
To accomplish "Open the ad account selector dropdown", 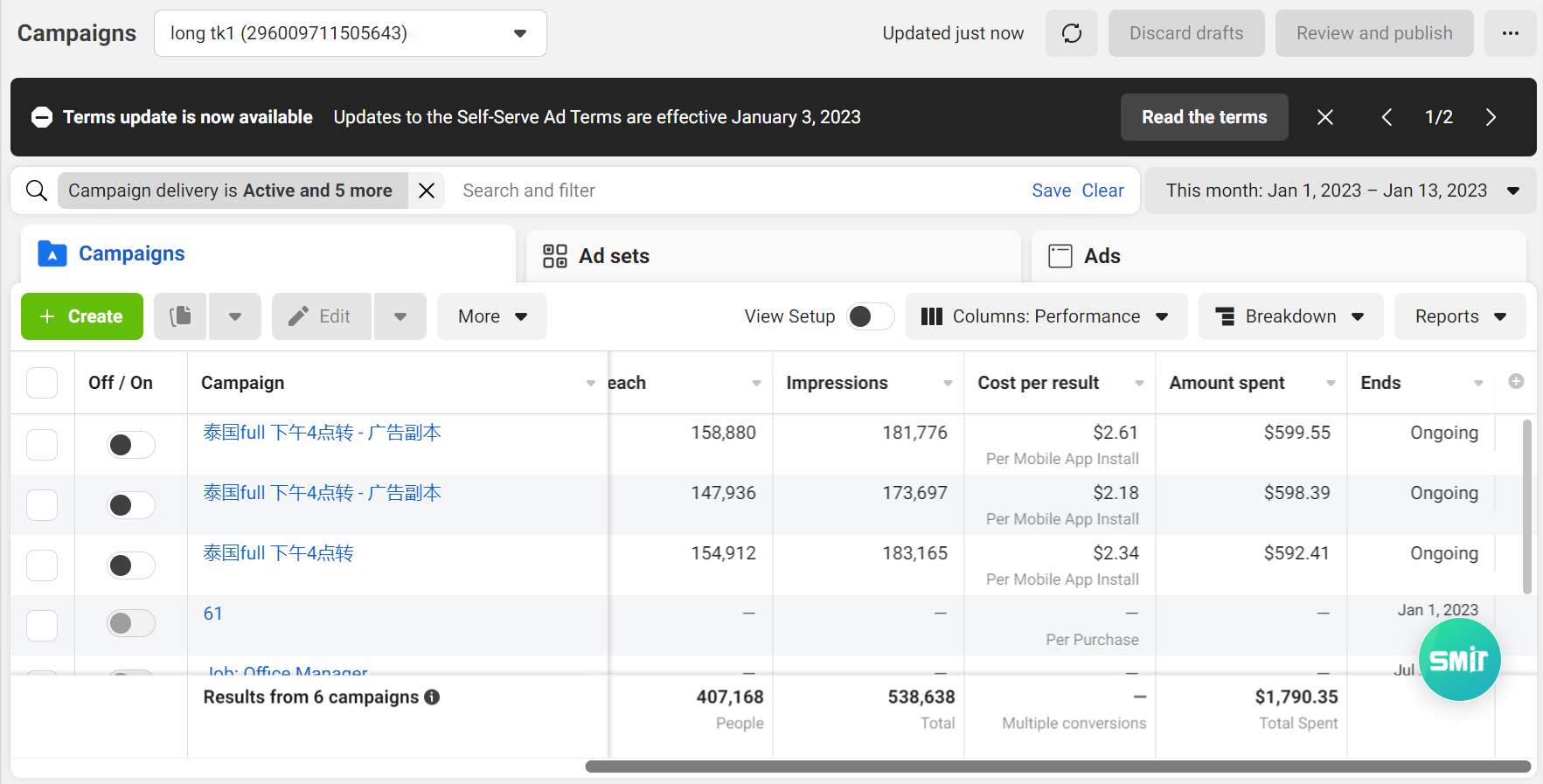I will coord(351,33).
